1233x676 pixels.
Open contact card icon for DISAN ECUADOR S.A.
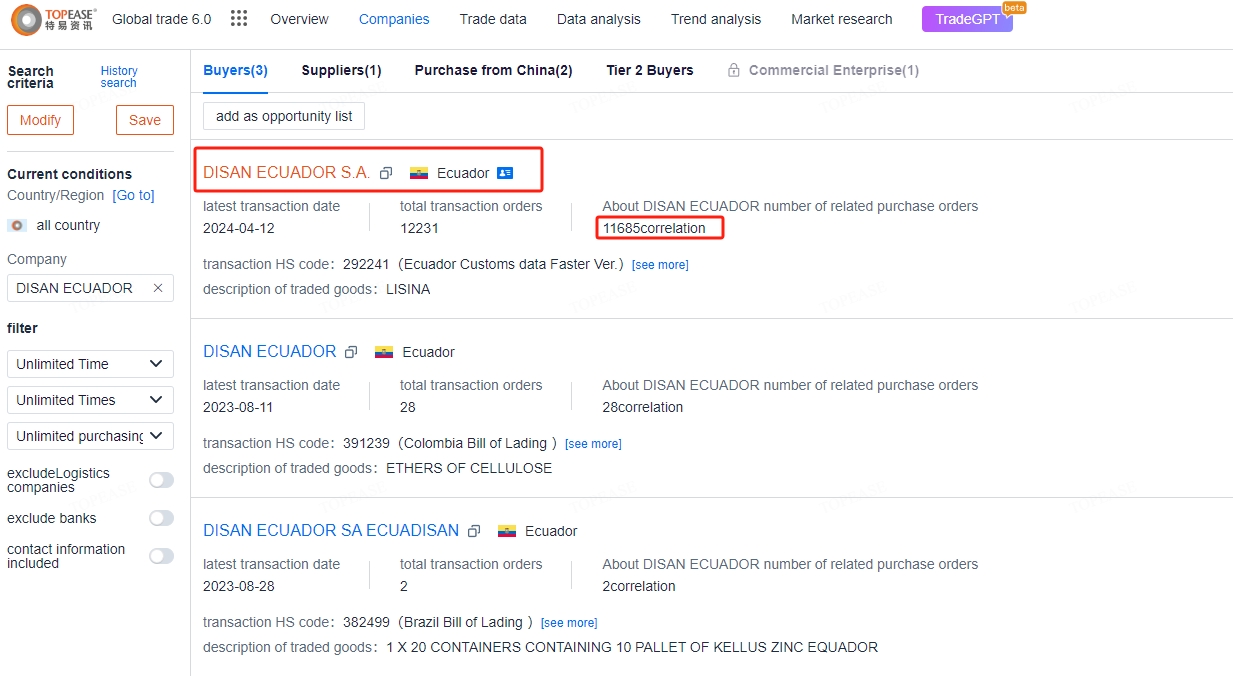pyautogui.click(x=505, y=173)
